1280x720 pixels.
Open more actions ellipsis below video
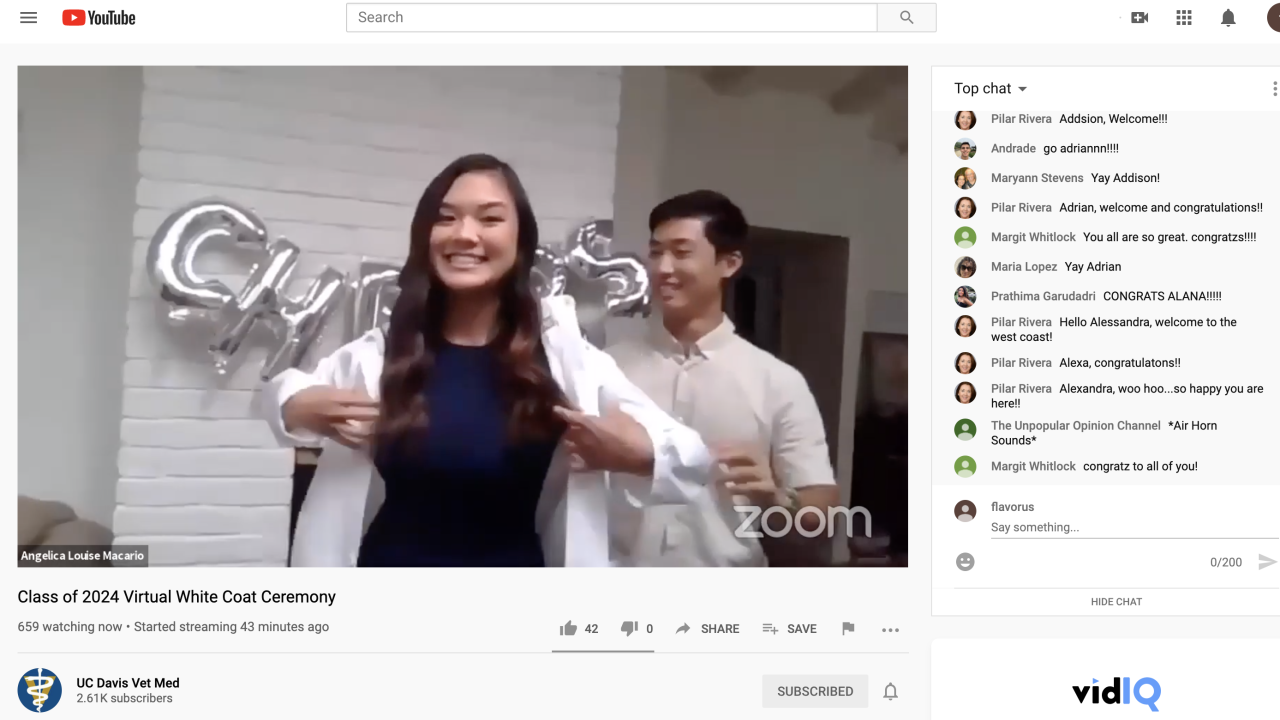click(x=890, y=629)
